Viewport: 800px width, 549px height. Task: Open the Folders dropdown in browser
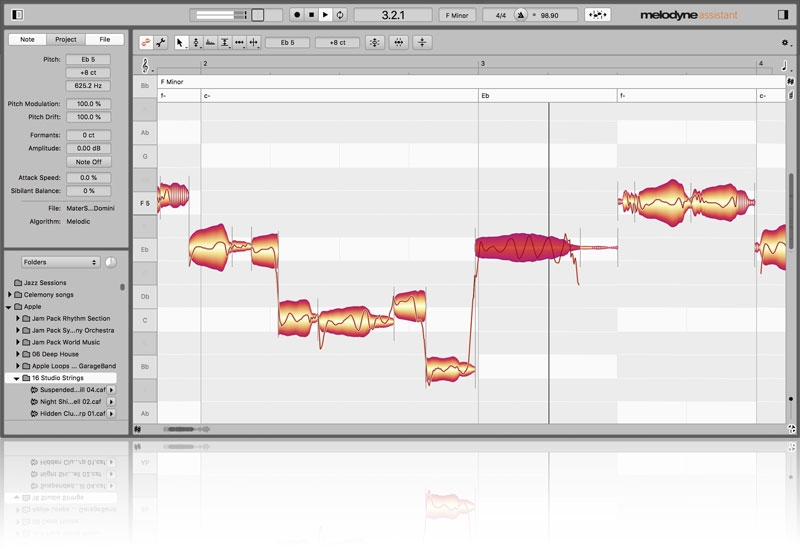(x=60, y=262)
